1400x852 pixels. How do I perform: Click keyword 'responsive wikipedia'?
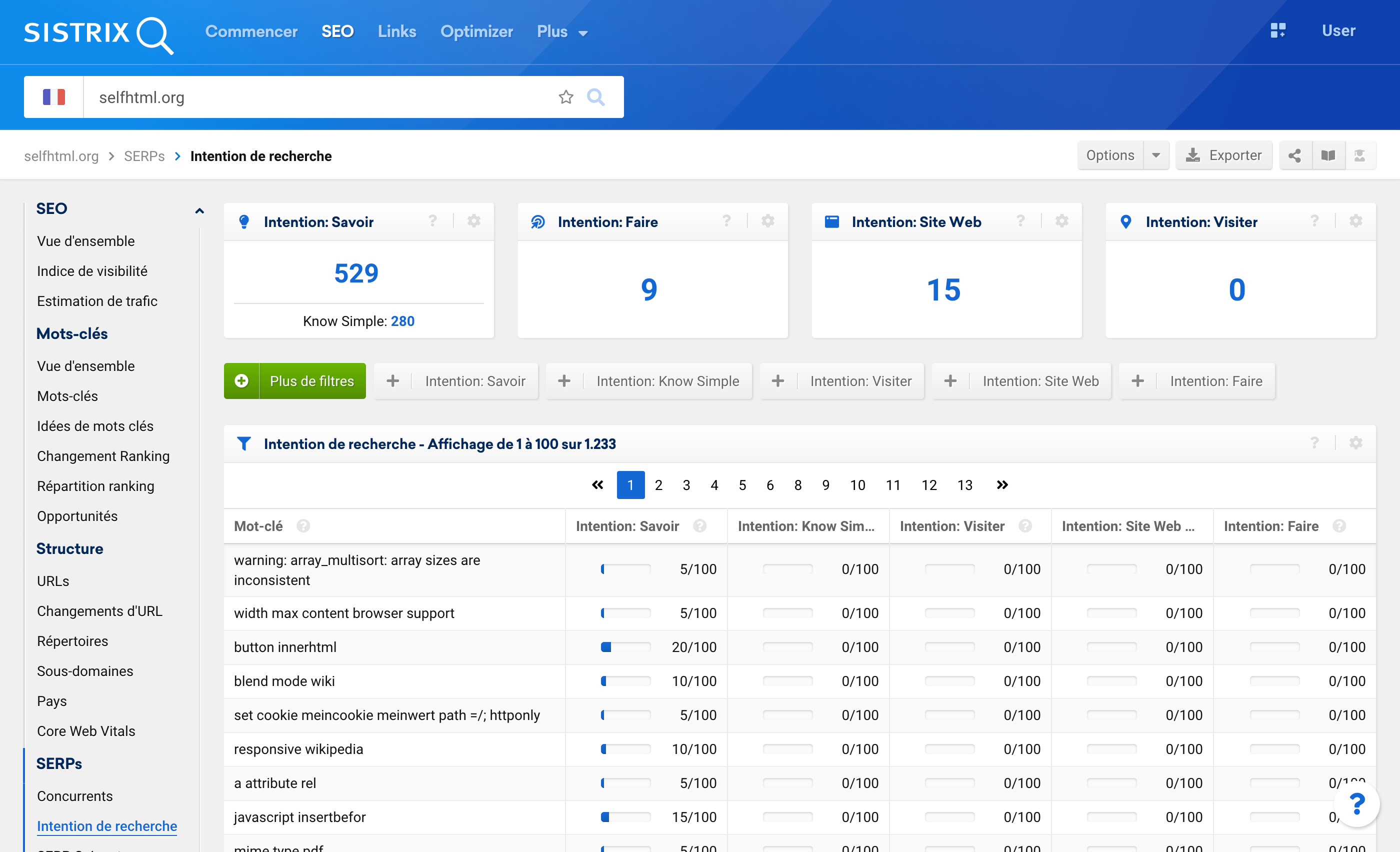point(298,748)
